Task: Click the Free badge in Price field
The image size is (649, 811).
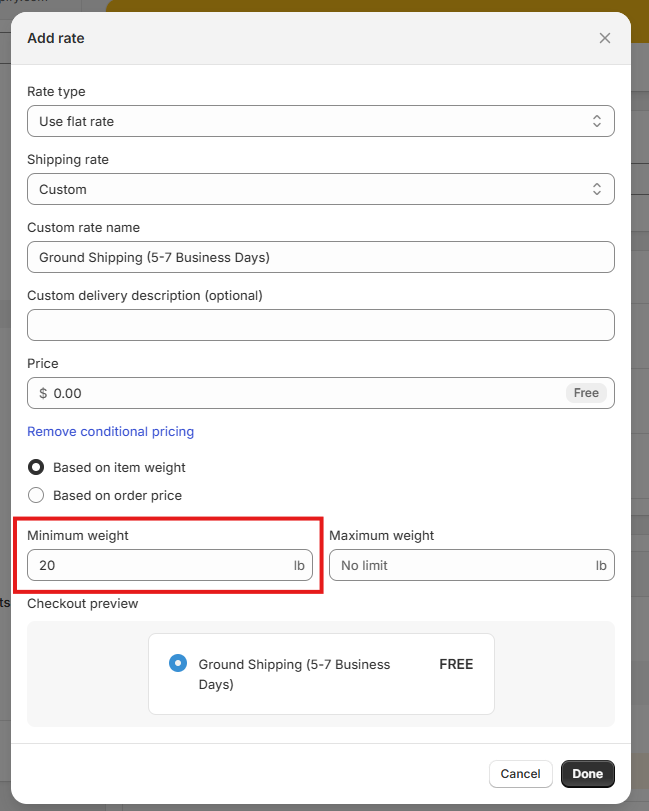Action: point(586,393)
